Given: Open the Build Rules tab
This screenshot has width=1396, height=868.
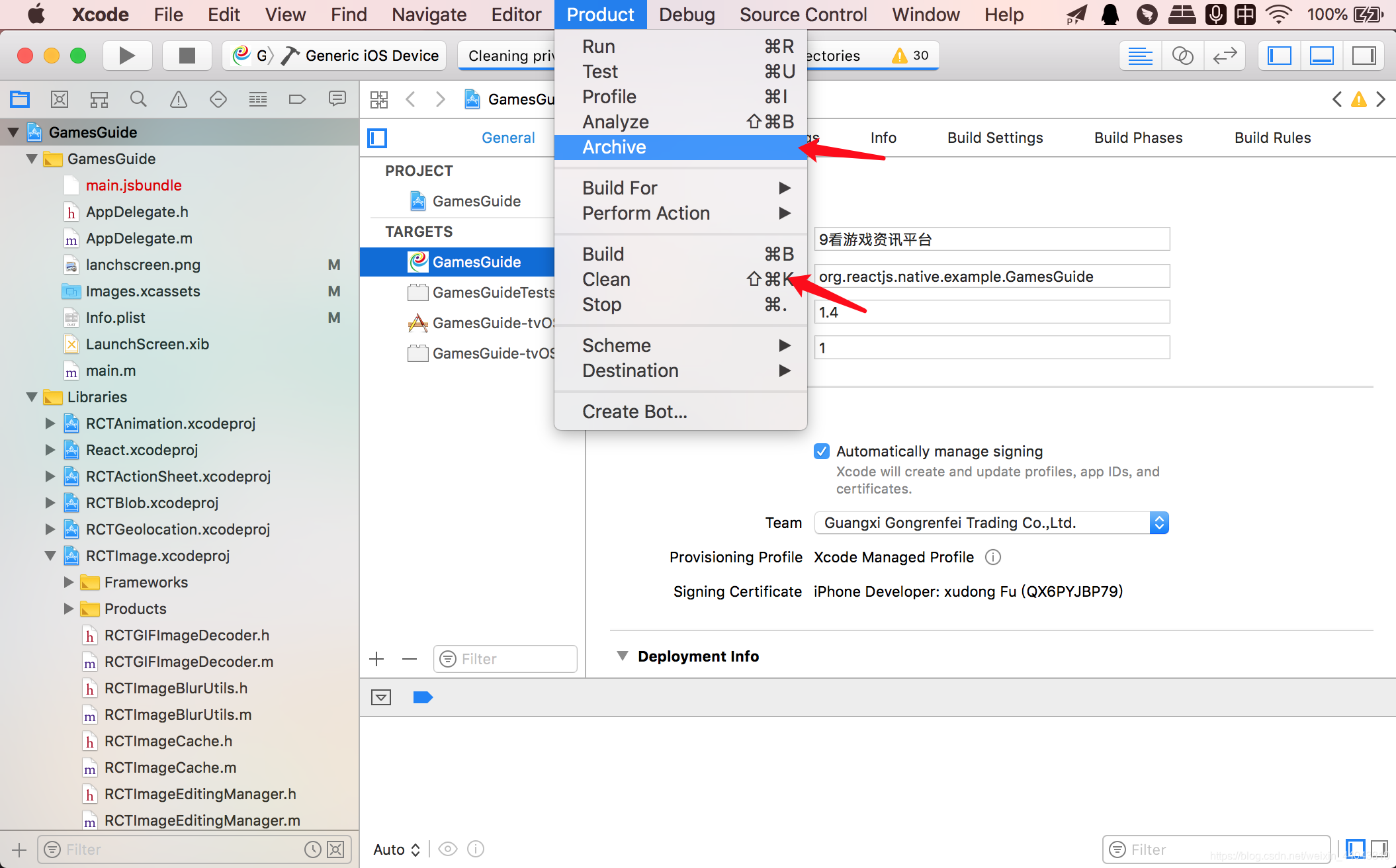Looking at the screenshot, I should tap(1272, 138).
